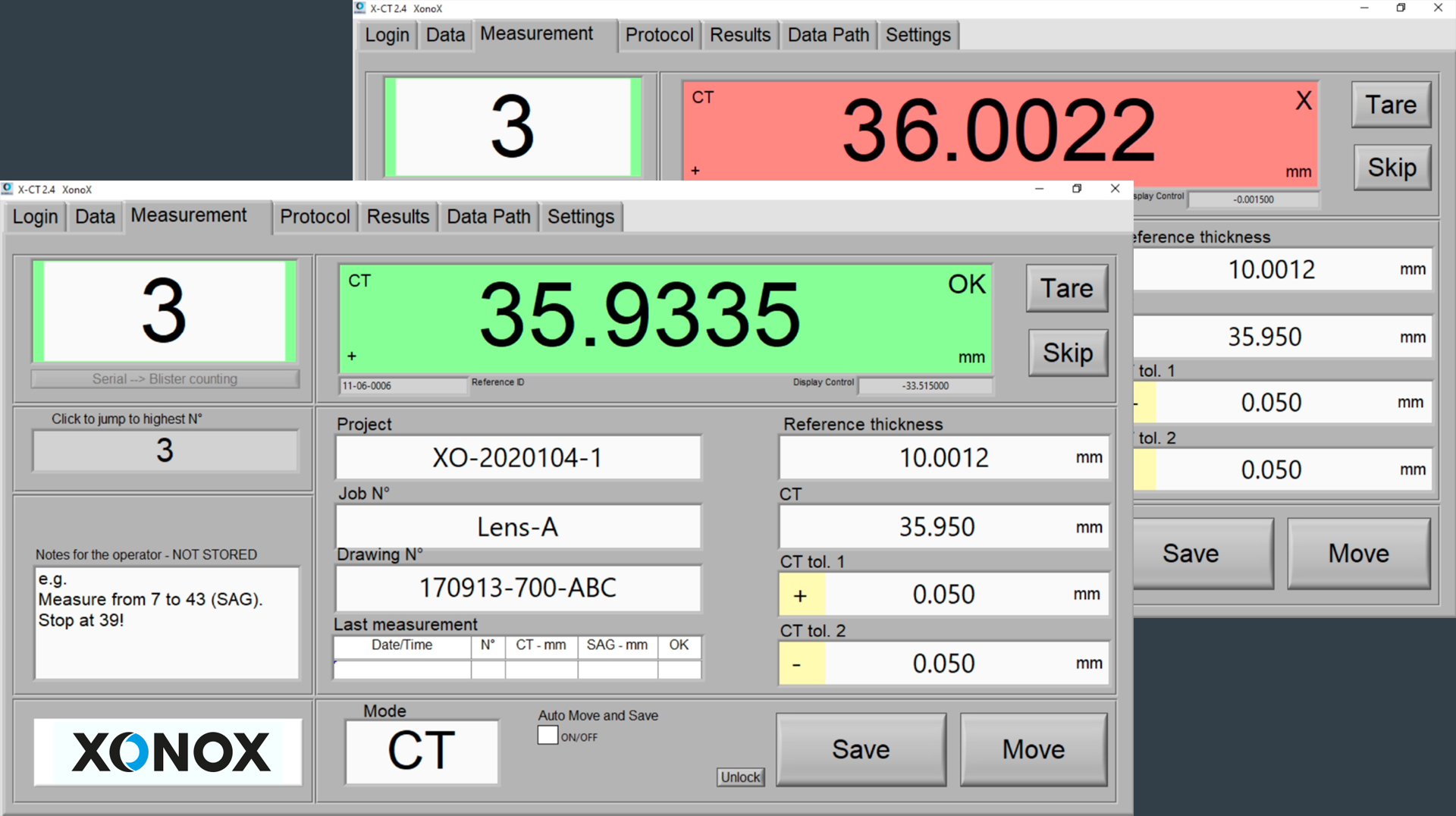Viewport: 1456px width, 816px height.
Task: Click the Unlock button
Action: point(740,777)
